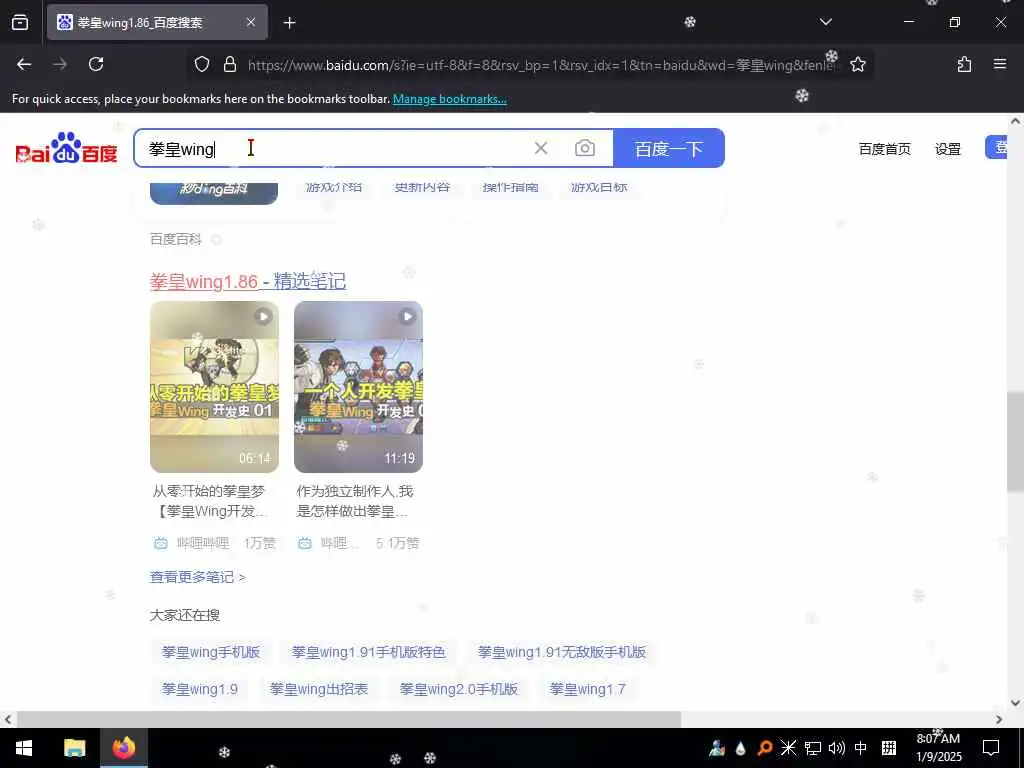Search related term 拳皇wing出招表
This screenshot has height=768, width=1024.
[x=319, y=689]
